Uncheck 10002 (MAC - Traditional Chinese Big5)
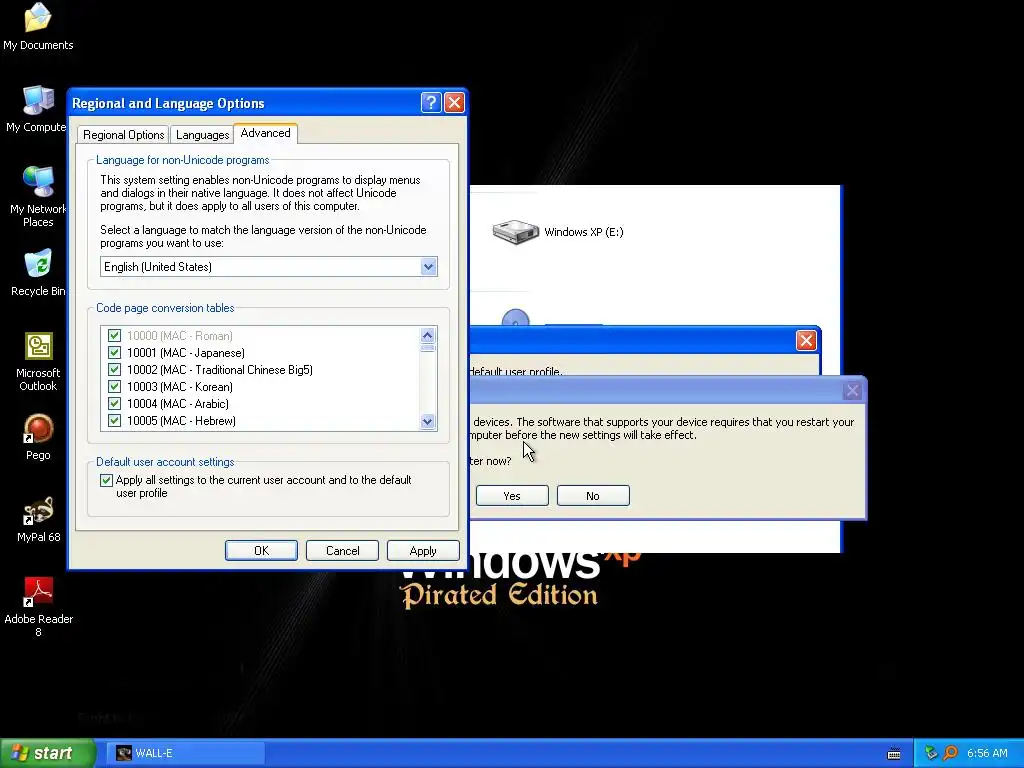Image resolution: width=1024 pixels, height=768 pixels. (114, 370)
